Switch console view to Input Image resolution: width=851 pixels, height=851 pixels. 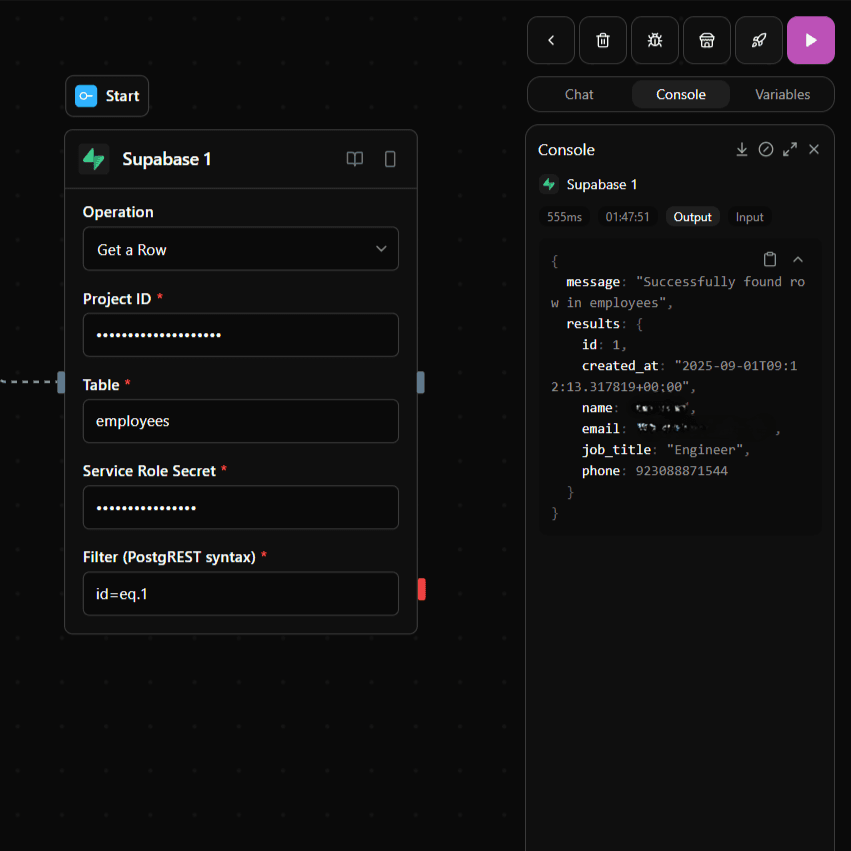749,217
